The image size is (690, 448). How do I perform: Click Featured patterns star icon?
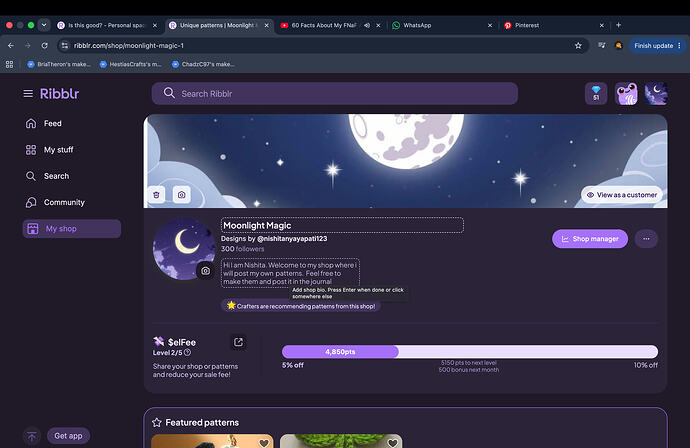157,422
